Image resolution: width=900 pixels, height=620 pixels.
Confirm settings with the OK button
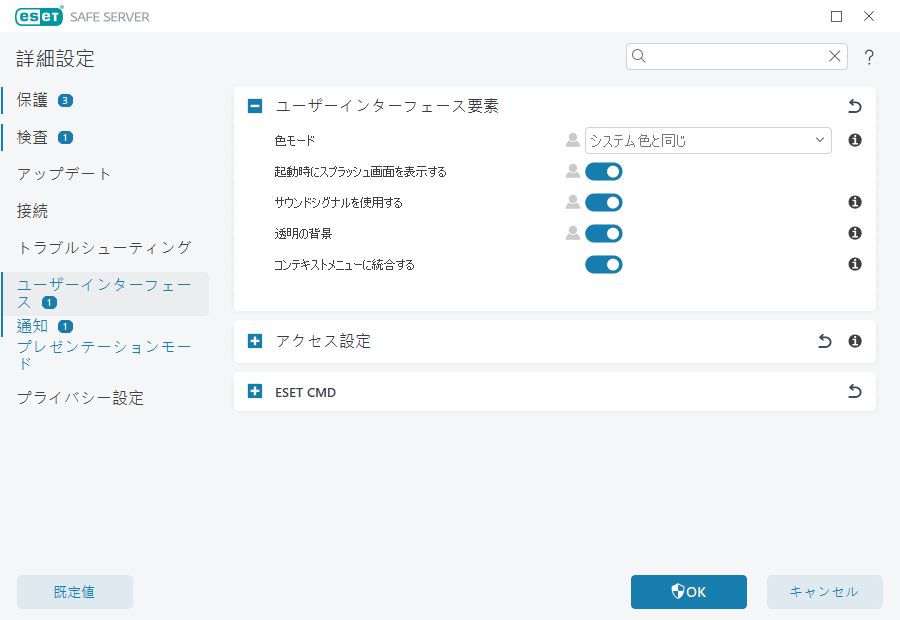coord(688,592)
